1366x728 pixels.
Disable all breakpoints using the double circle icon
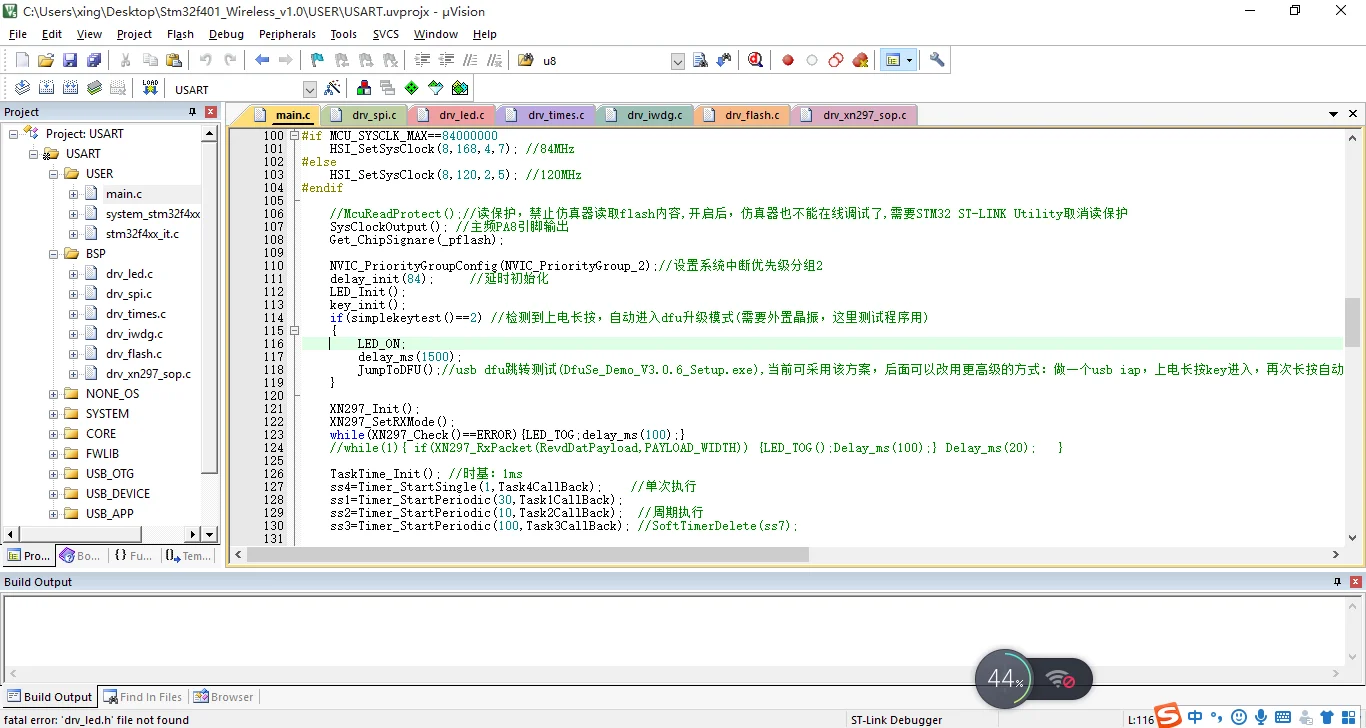coord(836,60)
